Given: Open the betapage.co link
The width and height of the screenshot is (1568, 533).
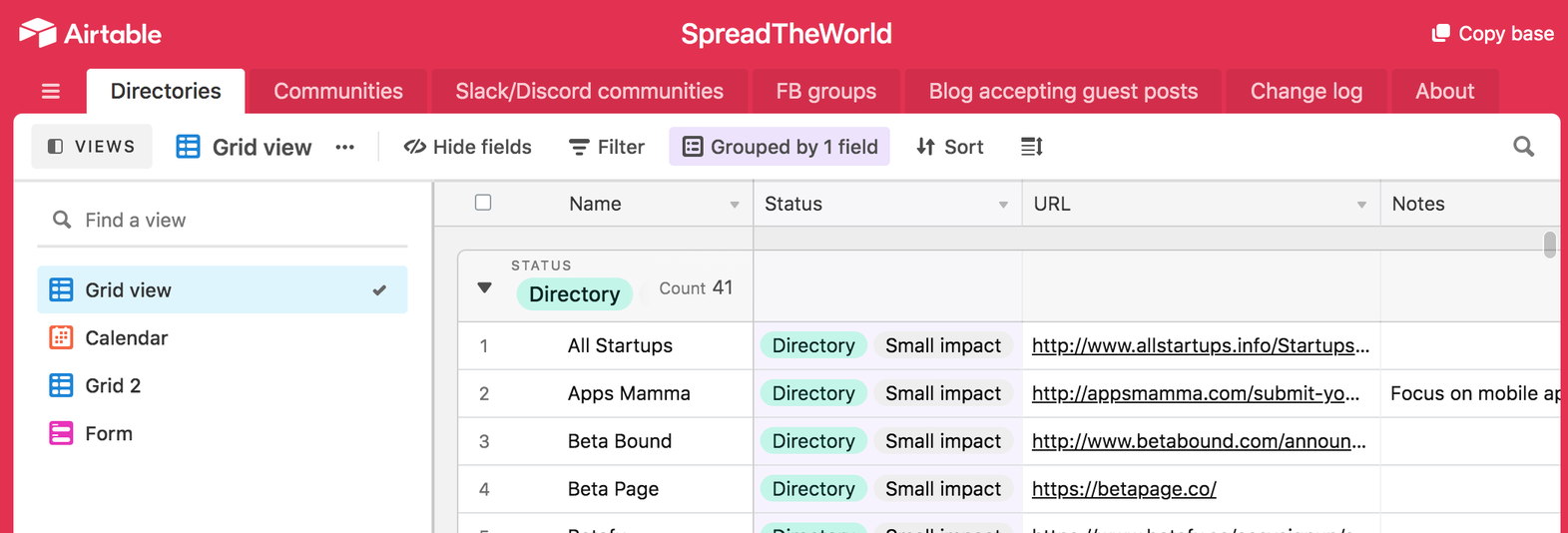Looking at the screenshot, I should (1124, 489).
